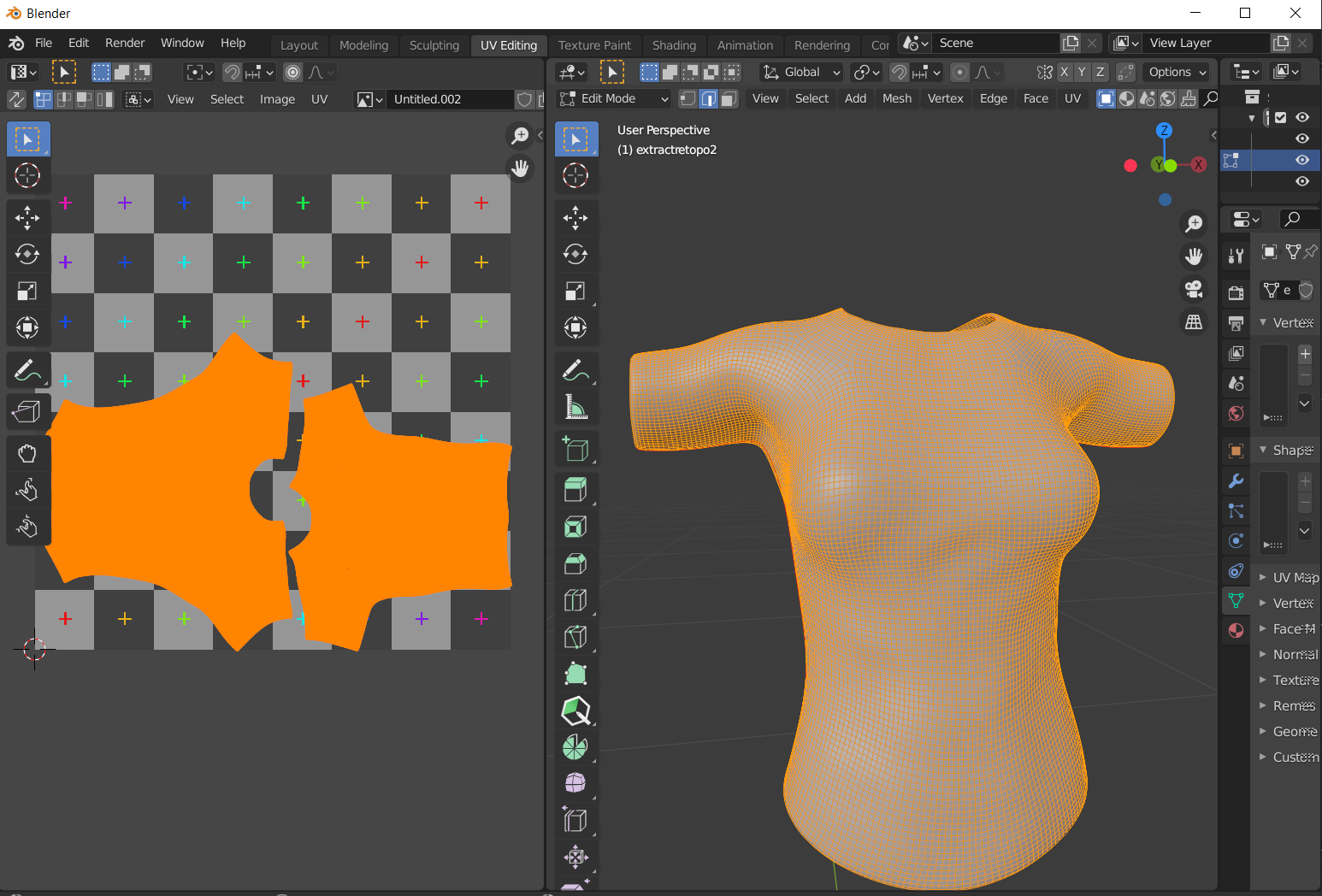The height and width of the screenshot is (896, 1322).
Task: Switch to the Sculpting workspace tab
Action: [434, 45]
